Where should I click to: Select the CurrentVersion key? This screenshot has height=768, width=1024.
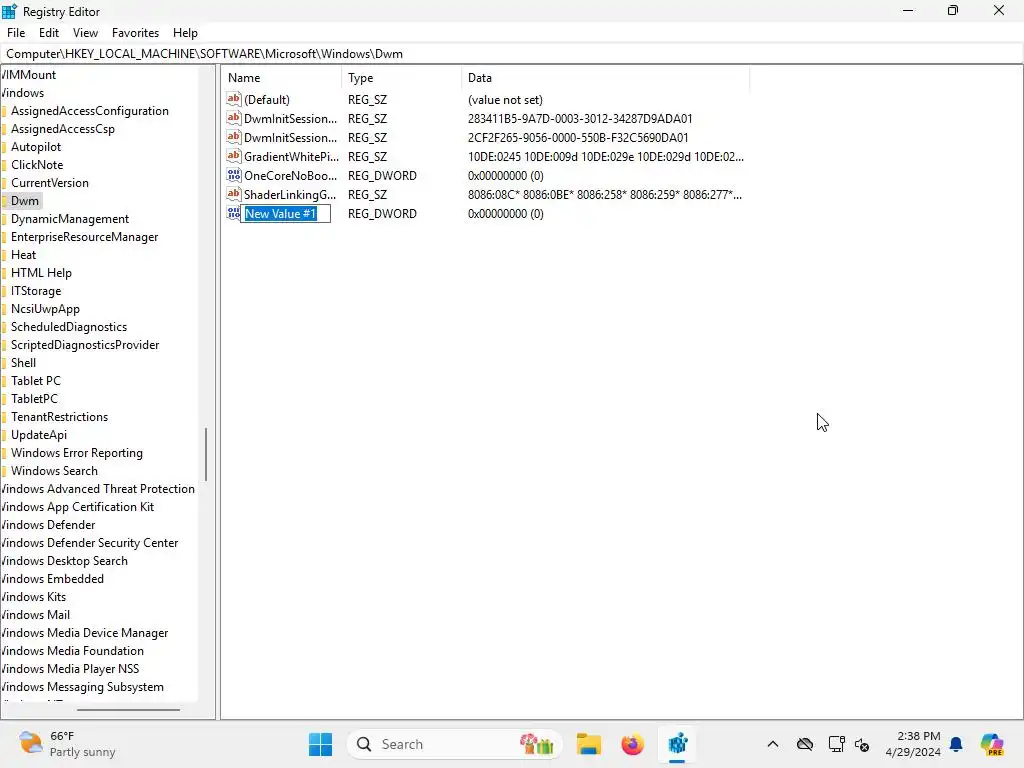[x=50, y=183]
